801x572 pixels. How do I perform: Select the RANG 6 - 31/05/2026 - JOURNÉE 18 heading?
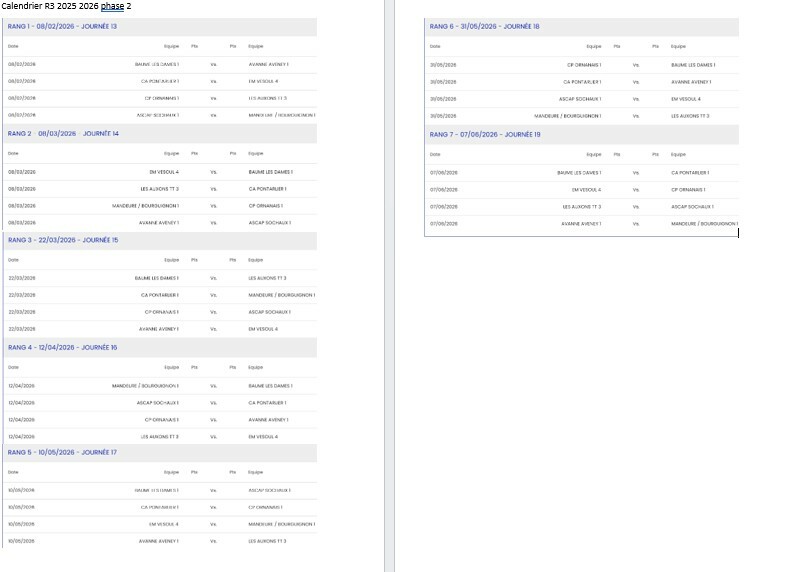(484, 26)
